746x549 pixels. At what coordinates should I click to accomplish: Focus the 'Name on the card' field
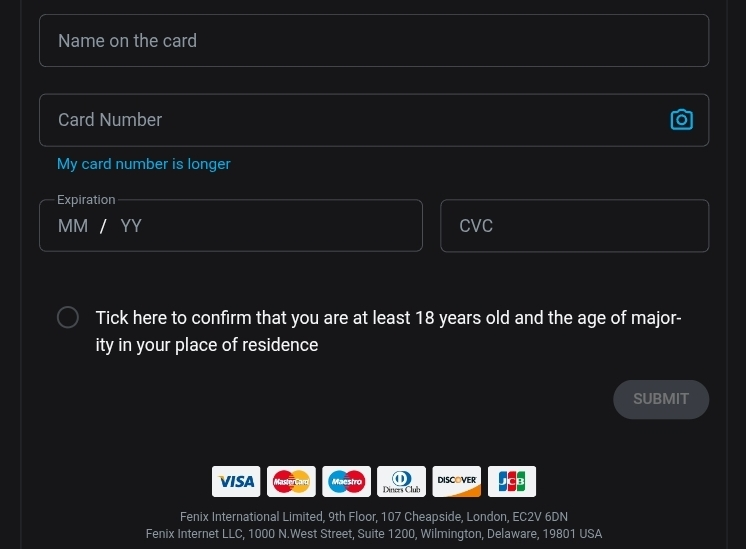[373, 41]
